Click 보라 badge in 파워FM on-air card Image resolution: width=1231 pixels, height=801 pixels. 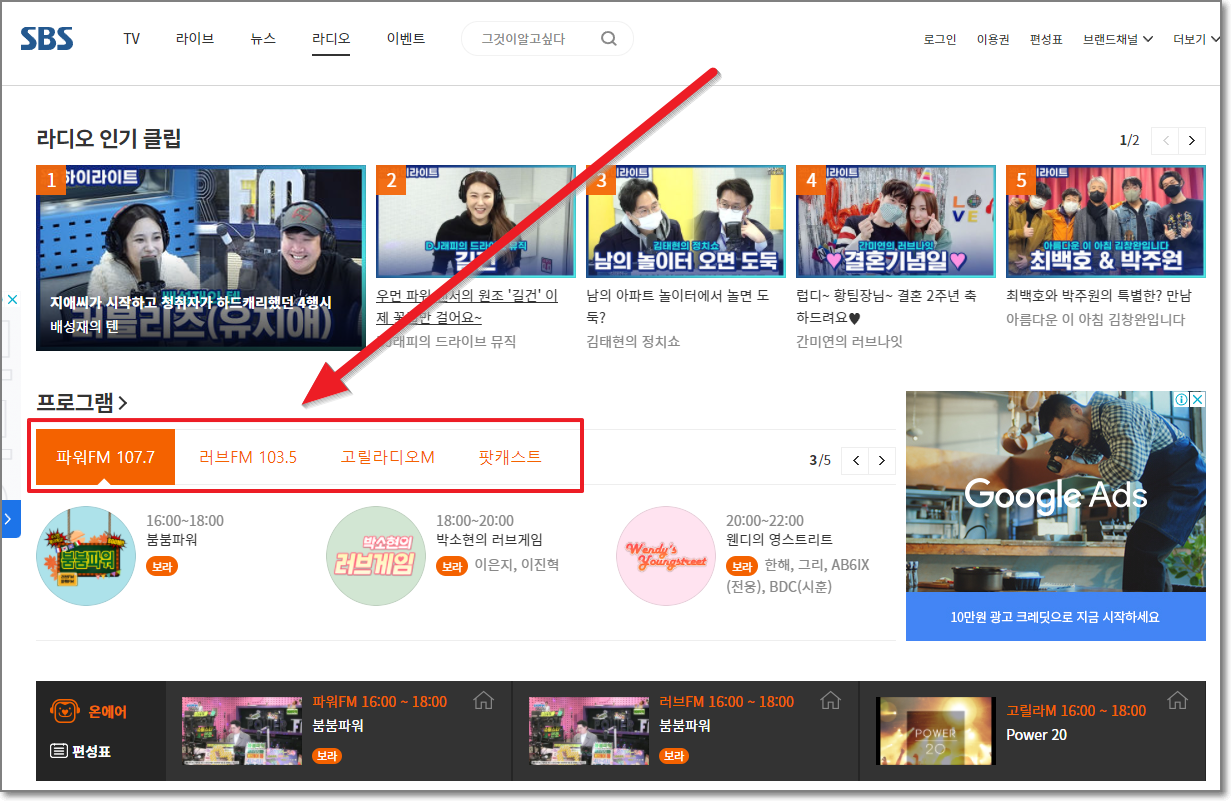(327, 756)
